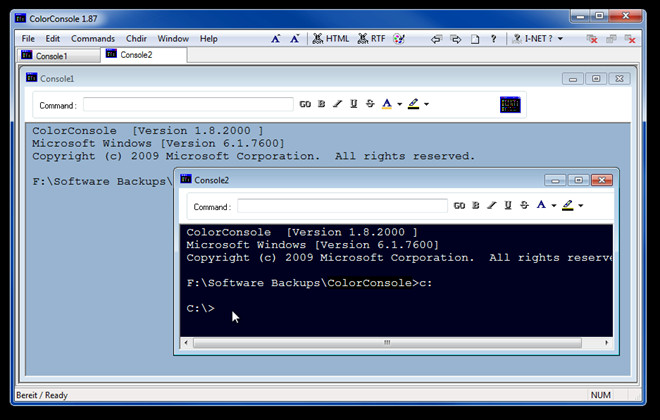The width and height of the screenshot is (660, 420).
Task: Apply font color in Console2 toolbar
Action: pos(541,205)
